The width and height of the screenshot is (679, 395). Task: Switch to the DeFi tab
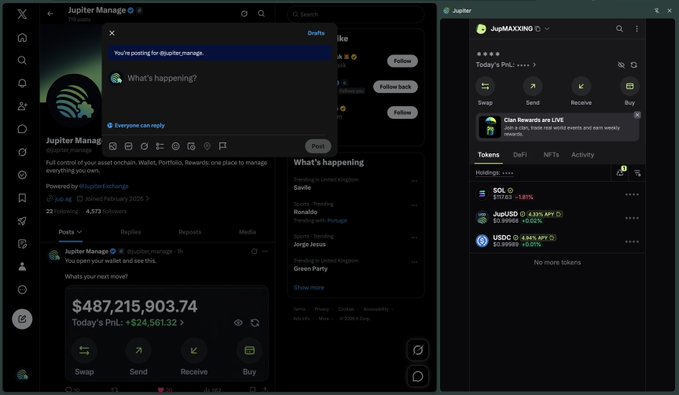[520, 155]
